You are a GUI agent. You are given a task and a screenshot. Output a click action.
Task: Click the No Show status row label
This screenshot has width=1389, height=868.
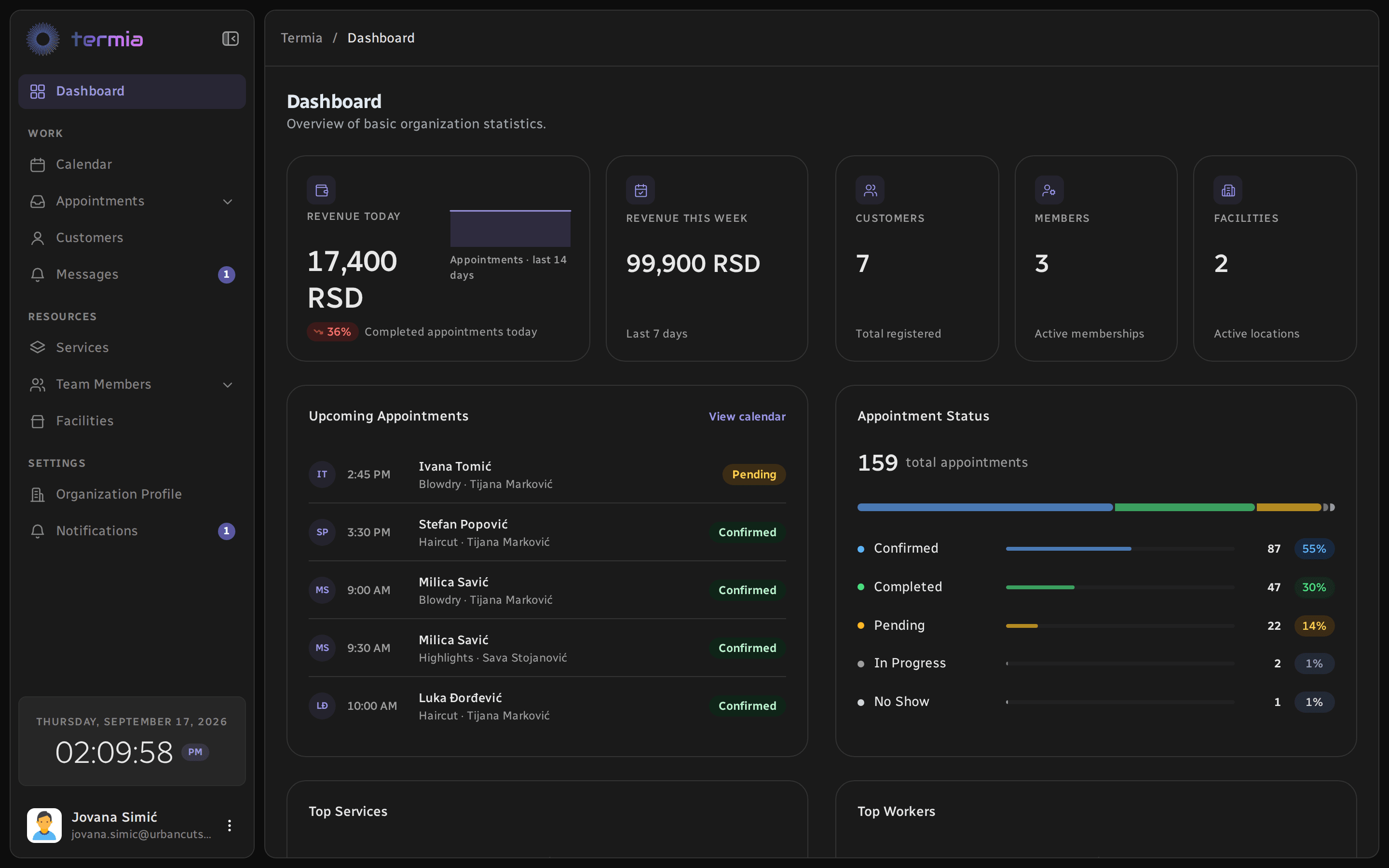pyautogui.click(x=902, y=702)
